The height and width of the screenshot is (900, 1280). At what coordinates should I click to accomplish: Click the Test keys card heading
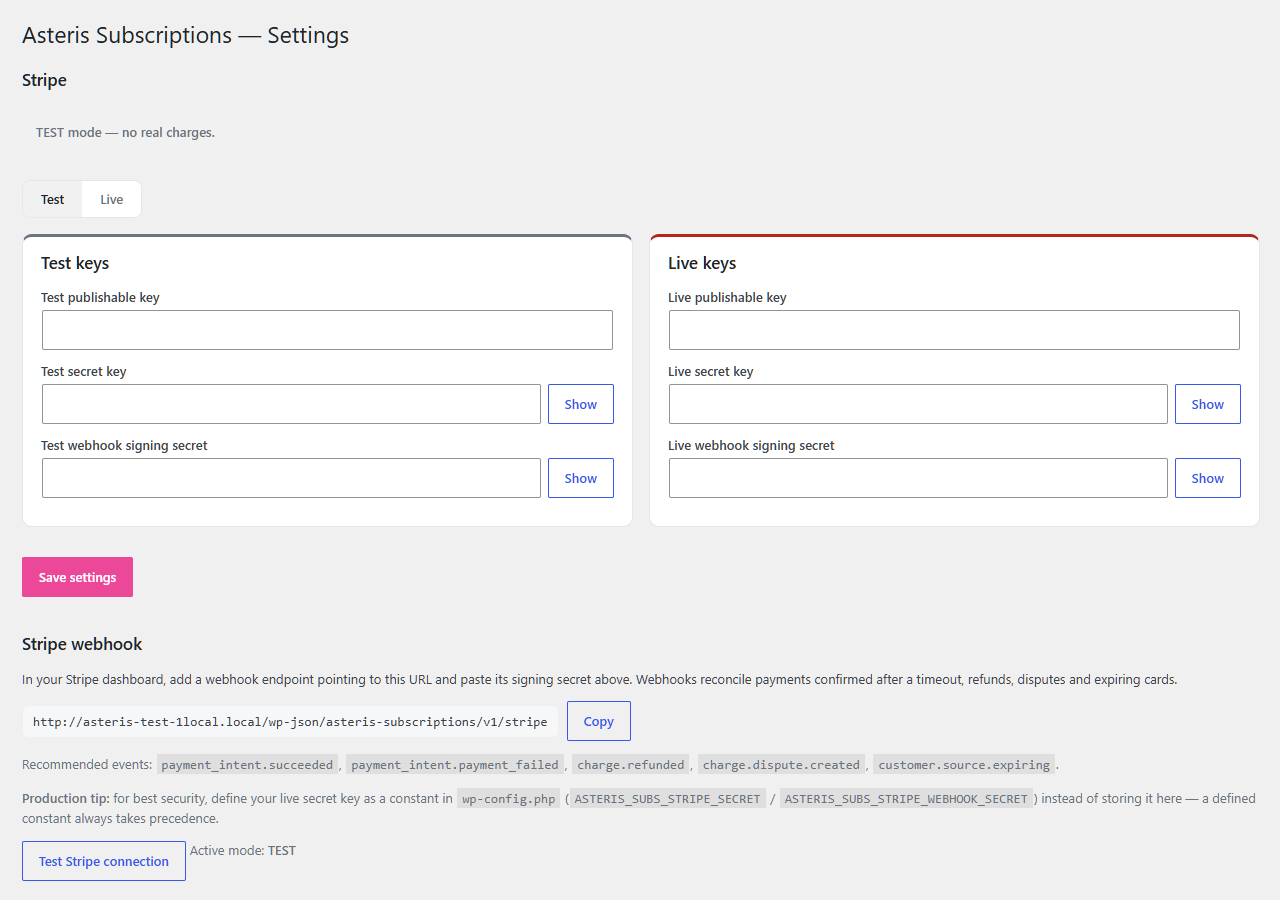(x=75, y=263)
